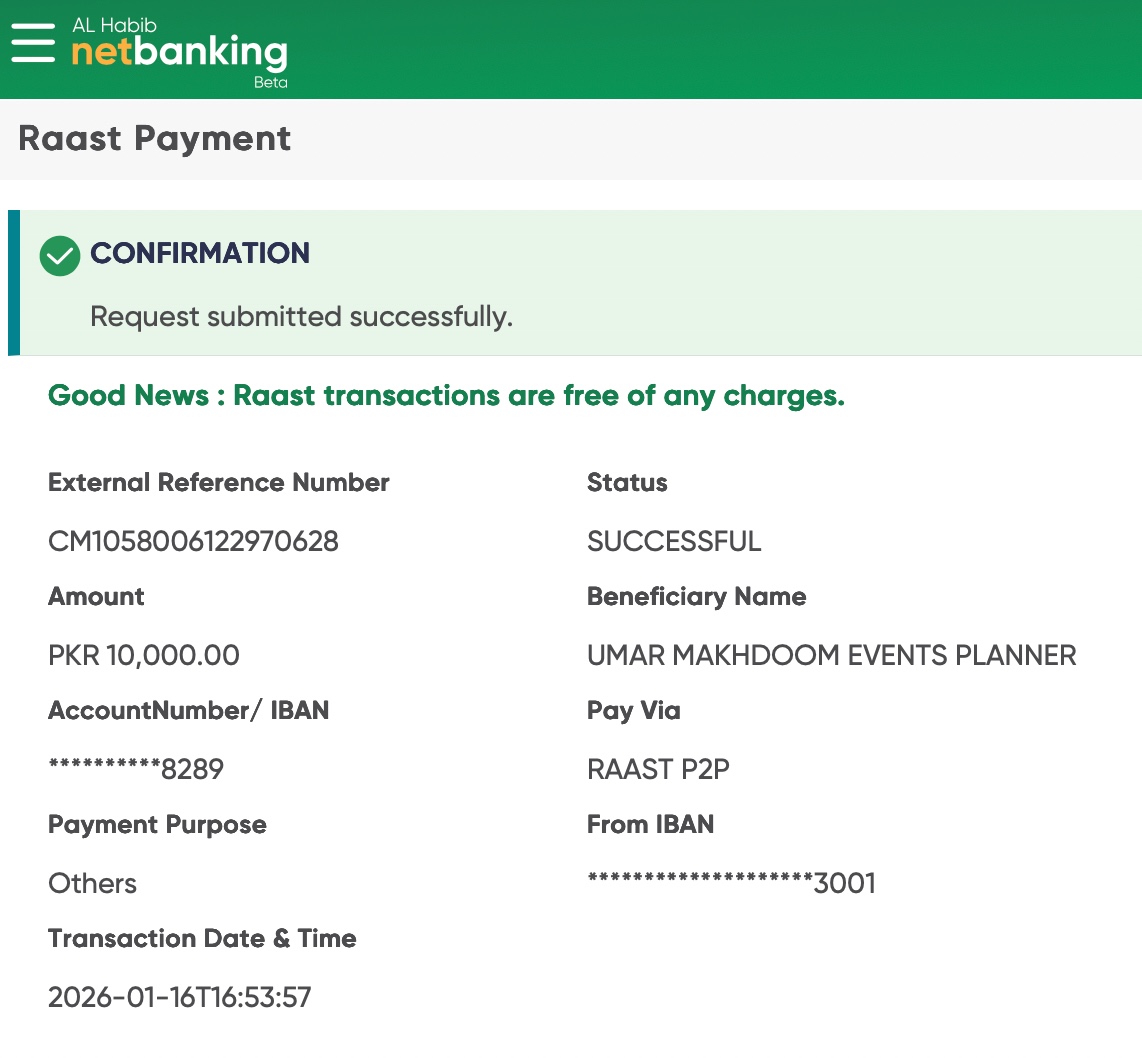Click the SUCCESSFUL status value

coord(674,542)
